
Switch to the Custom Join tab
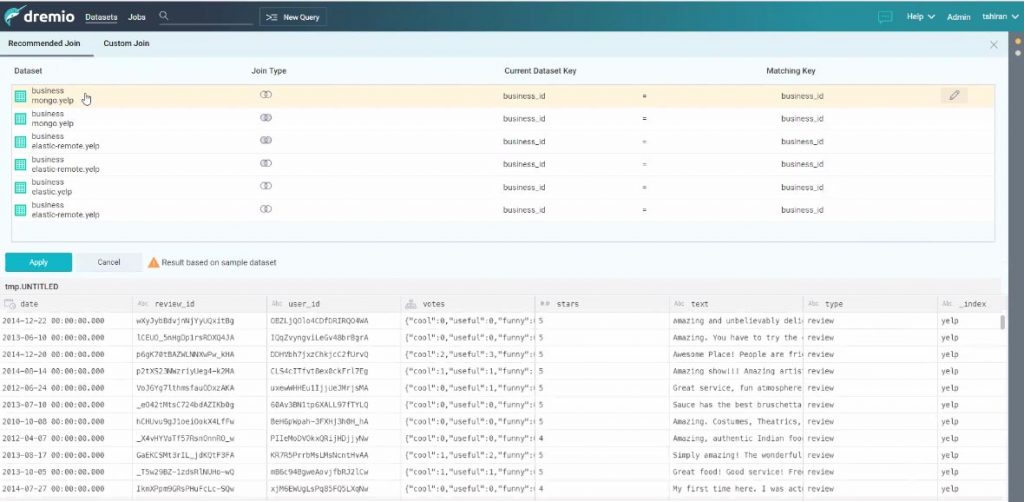click(126, 44)
